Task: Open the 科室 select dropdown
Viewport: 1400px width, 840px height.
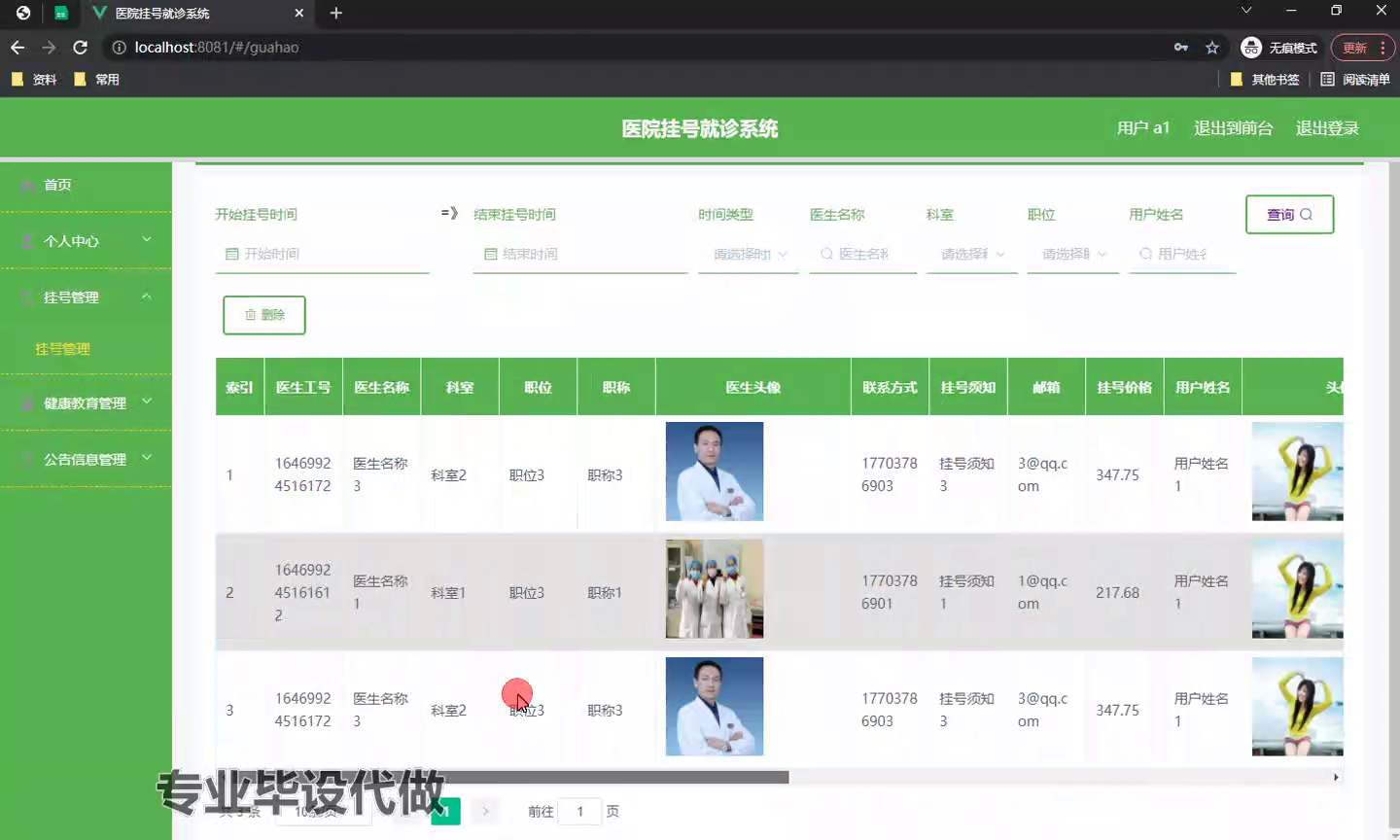Action: pos(972,254)
